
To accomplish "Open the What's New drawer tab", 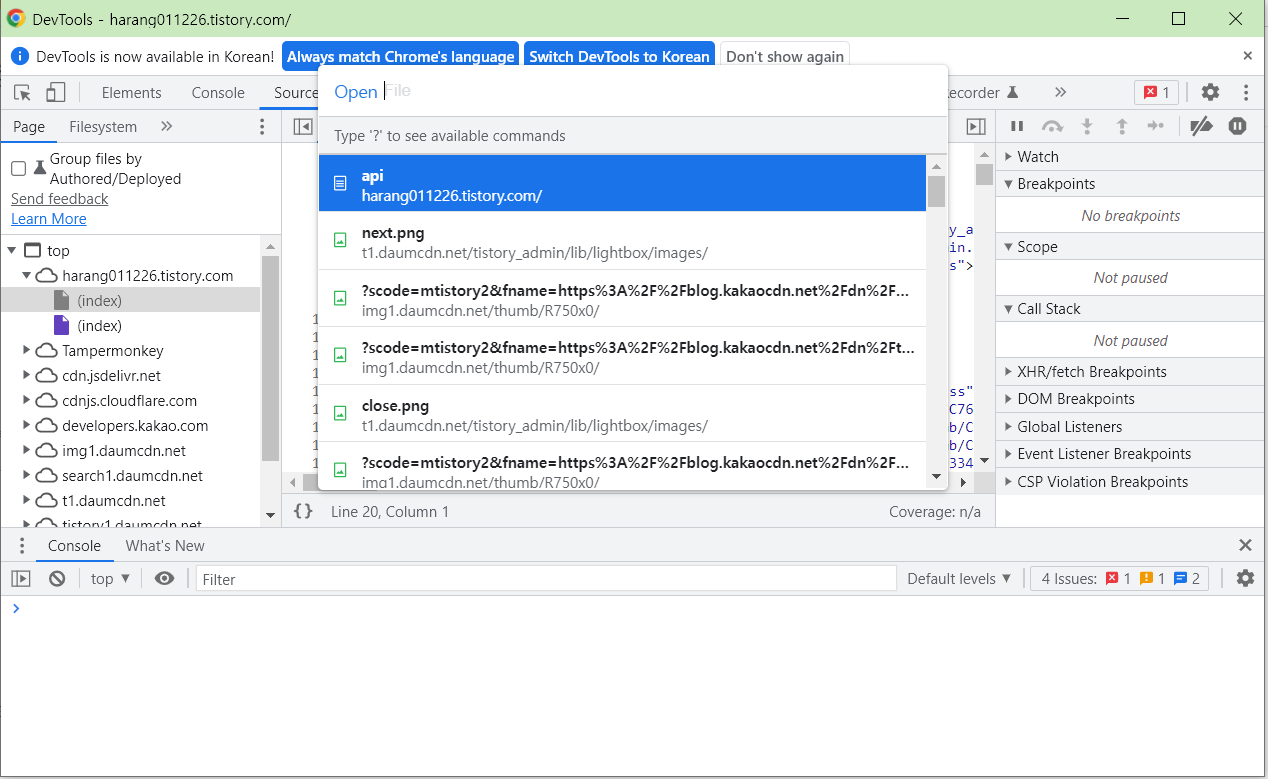I will 165,546.
